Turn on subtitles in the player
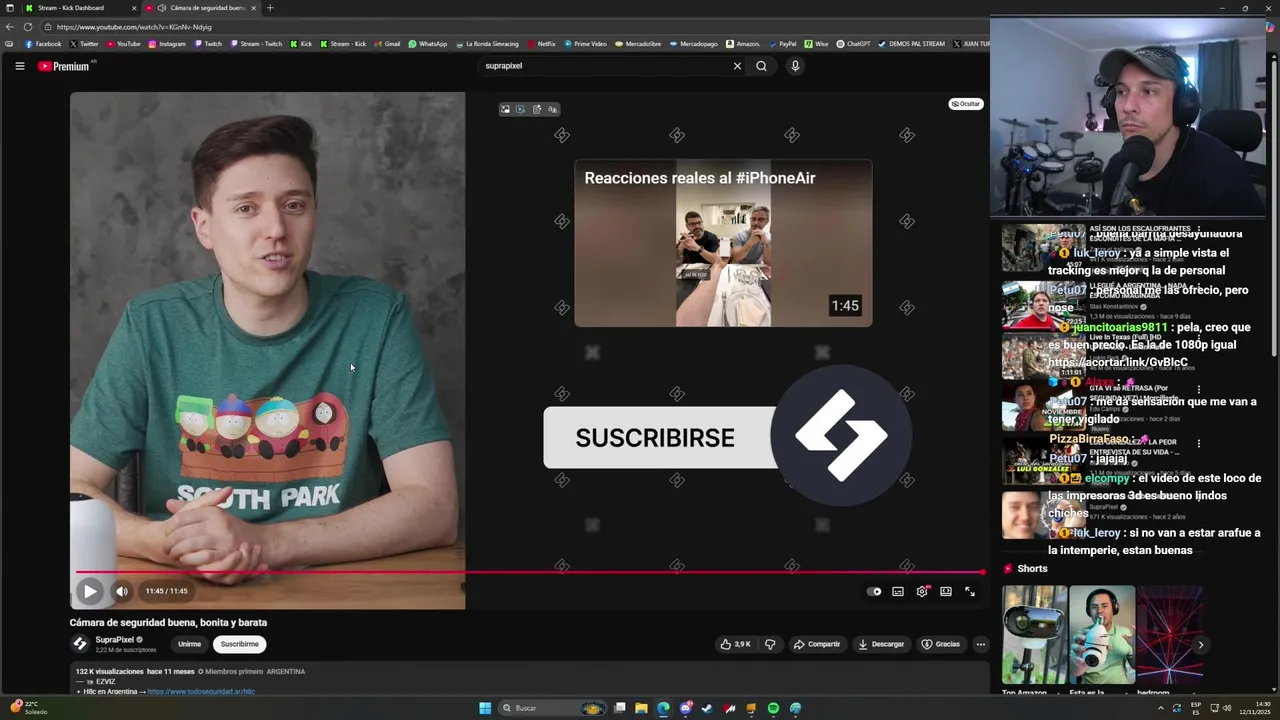Image resolution: width=1280 pixels, height=720 pixels. (898, 591)
